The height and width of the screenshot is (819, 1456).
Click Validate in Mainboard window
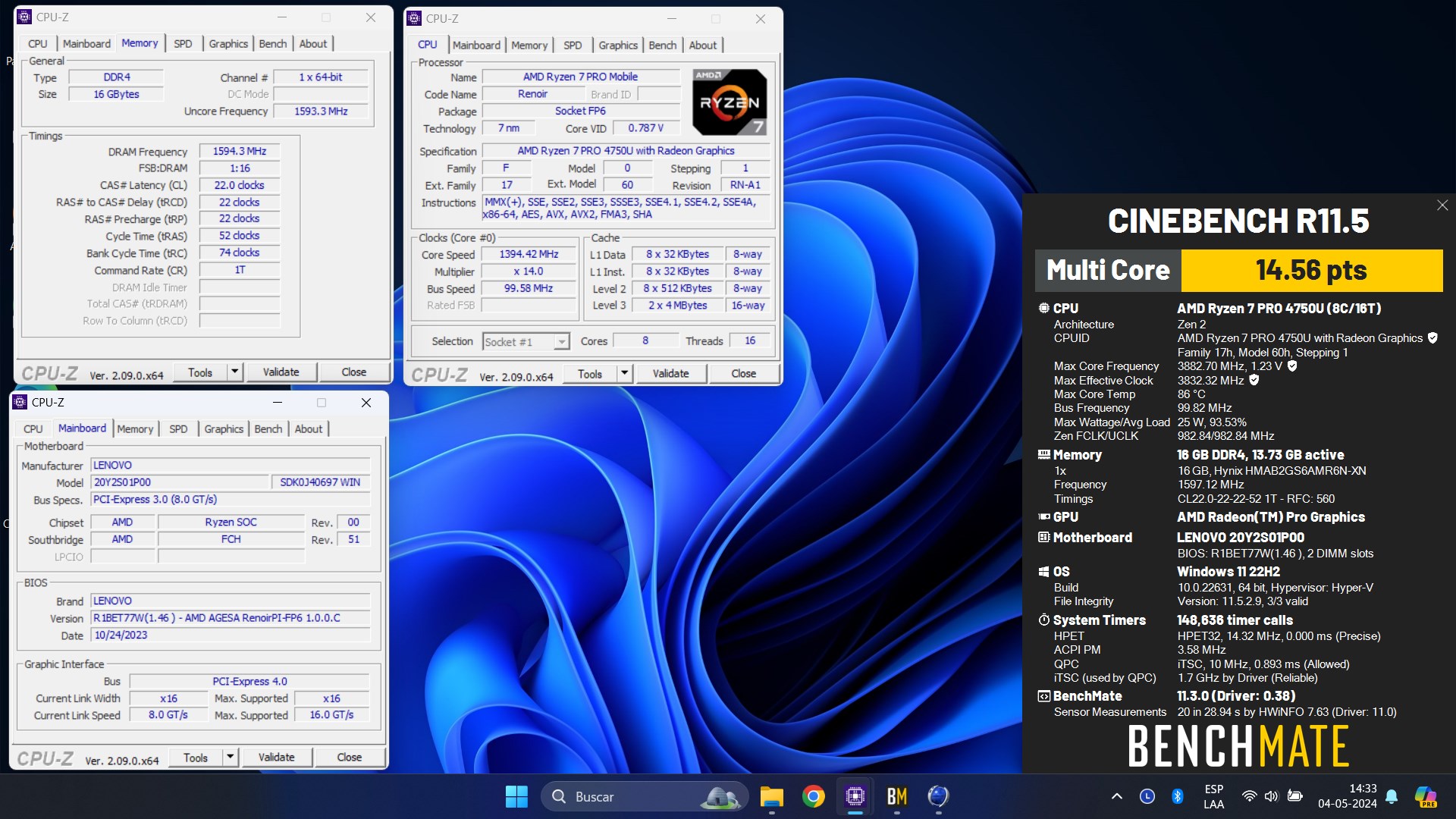(x=276, y=757)
